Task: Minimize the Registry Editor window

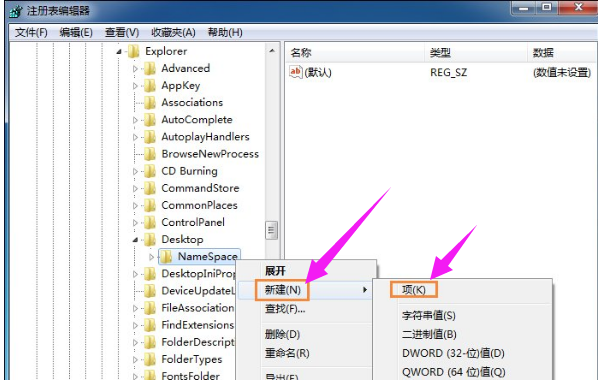Action: pos(524,8)
